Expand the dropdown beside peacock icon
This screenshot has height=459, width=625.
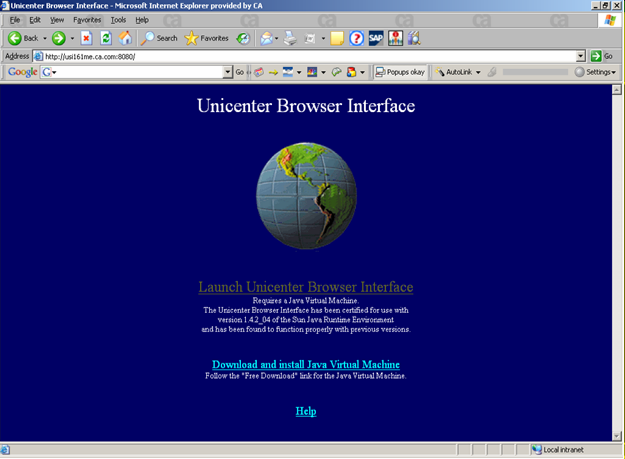click(x=323, y=73)
